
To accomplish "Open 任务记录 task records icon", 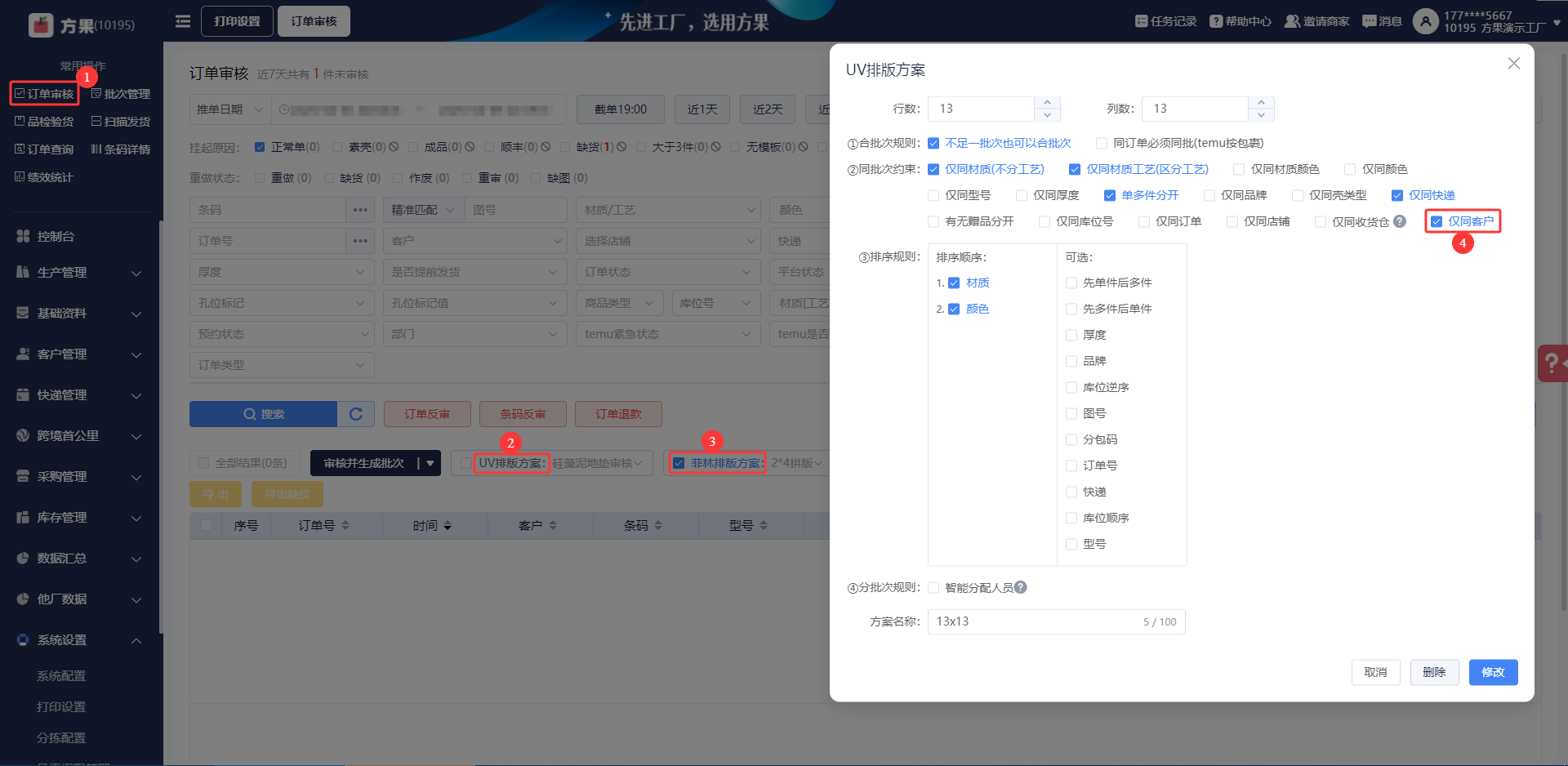I will coord(1141,21).
